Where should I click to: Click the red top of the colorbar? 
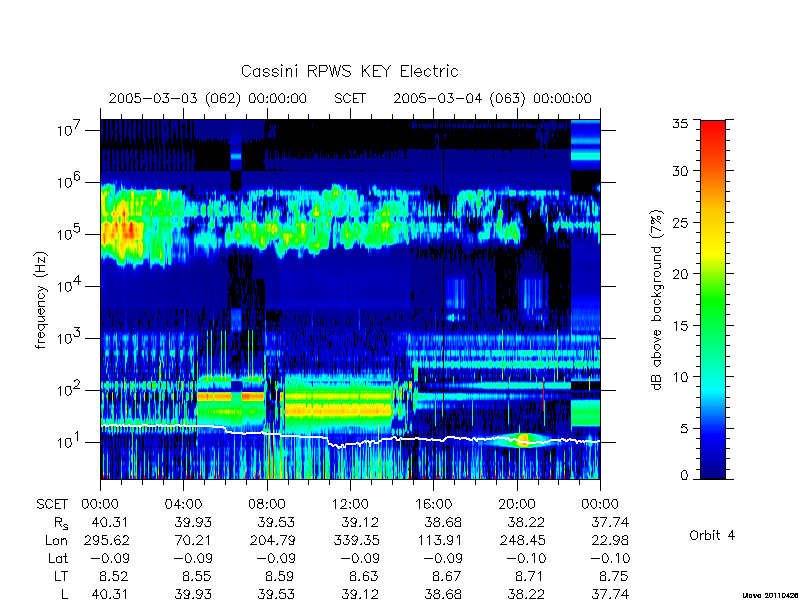point(713,128)
